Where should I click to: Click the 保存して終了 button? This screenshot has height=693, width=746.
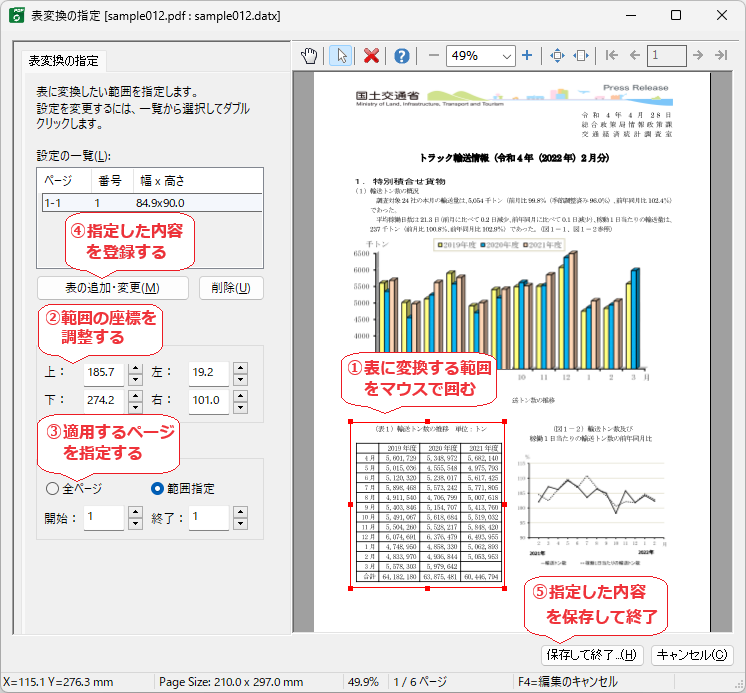tap(591, 655)
